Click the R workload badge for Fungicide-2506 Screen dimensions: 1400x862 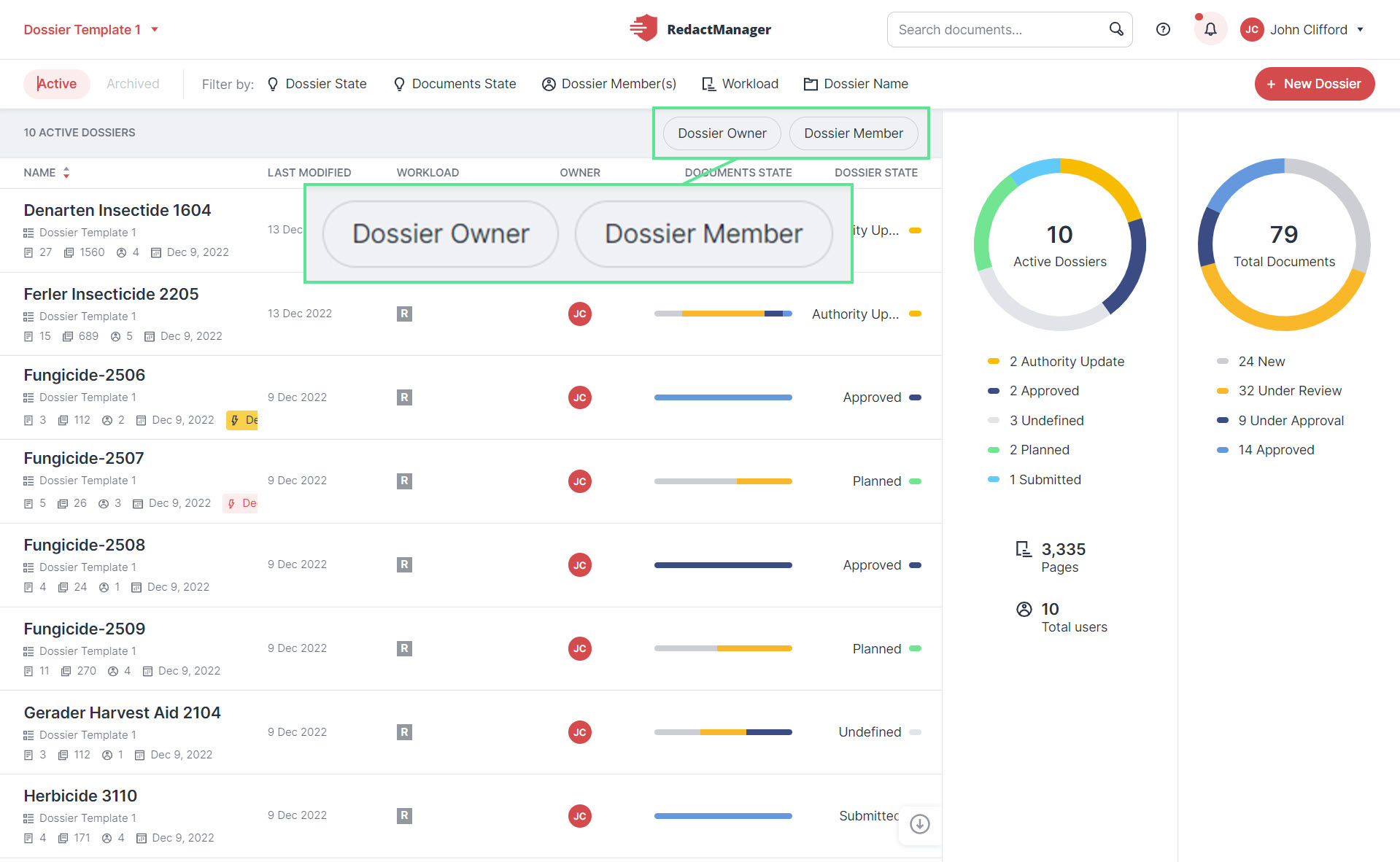(404, 397)
